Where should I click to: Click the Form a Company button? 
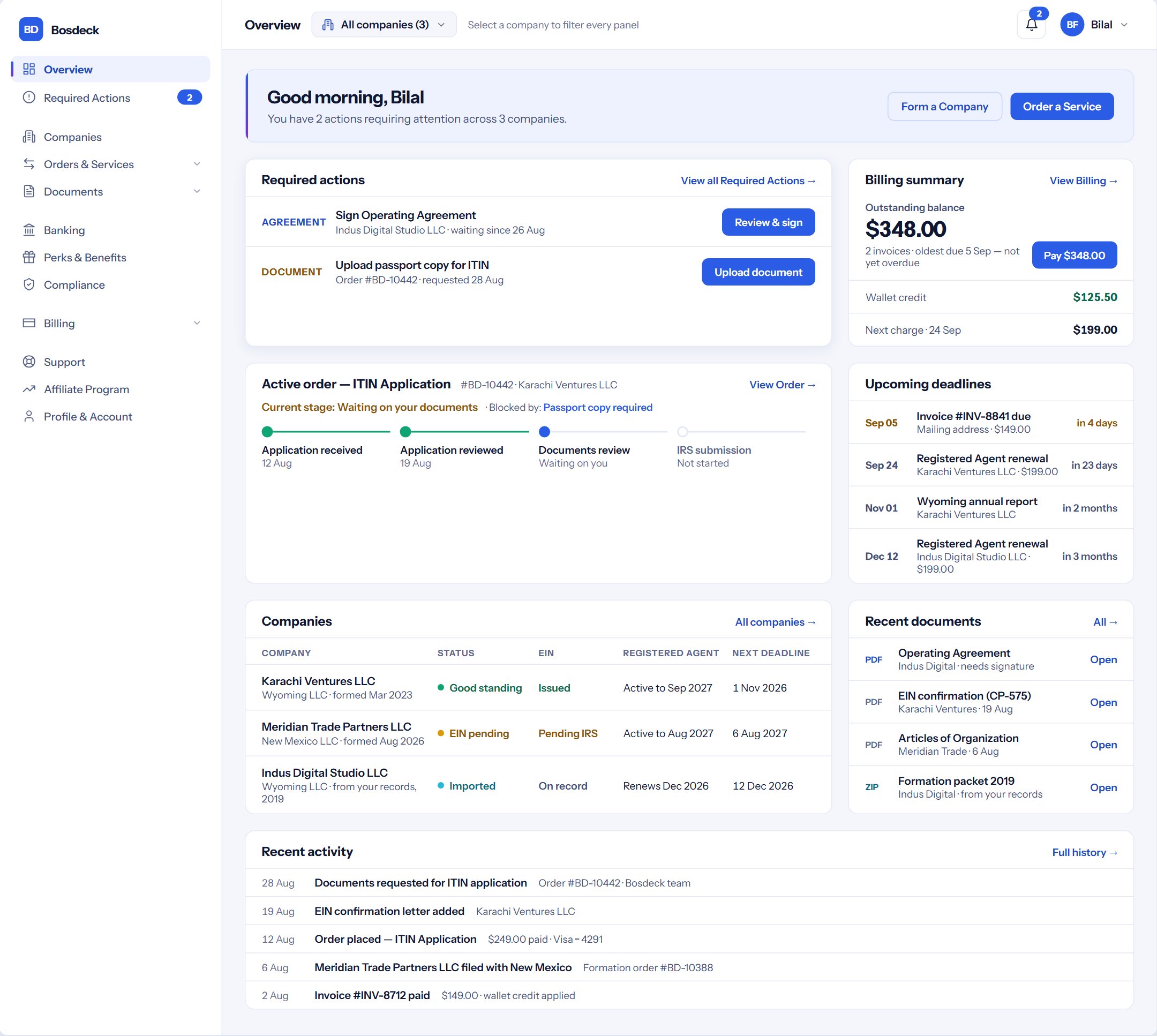pos(945,107)
